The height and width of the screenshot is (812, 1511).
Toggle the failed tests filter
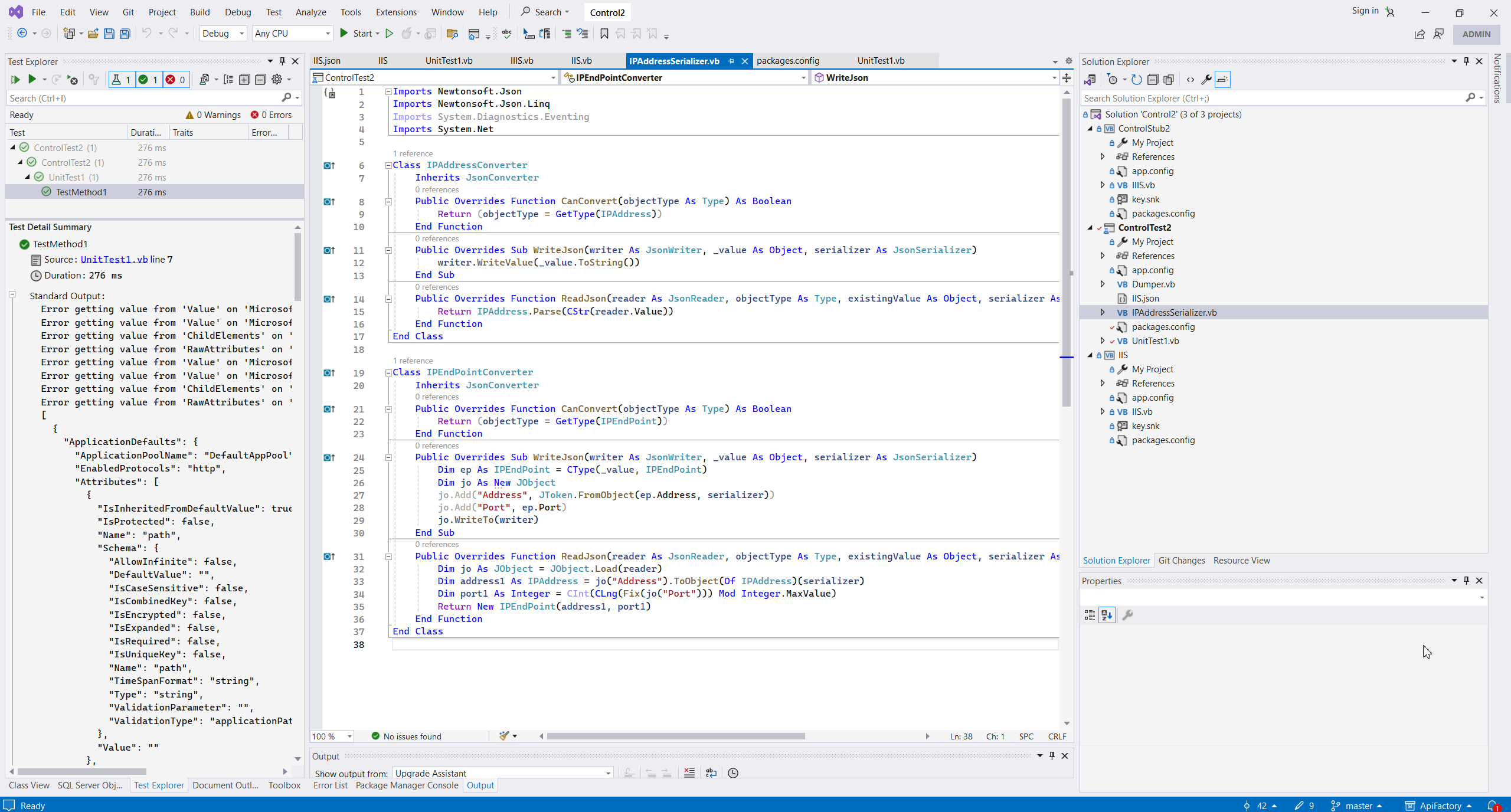click(175, 79)
